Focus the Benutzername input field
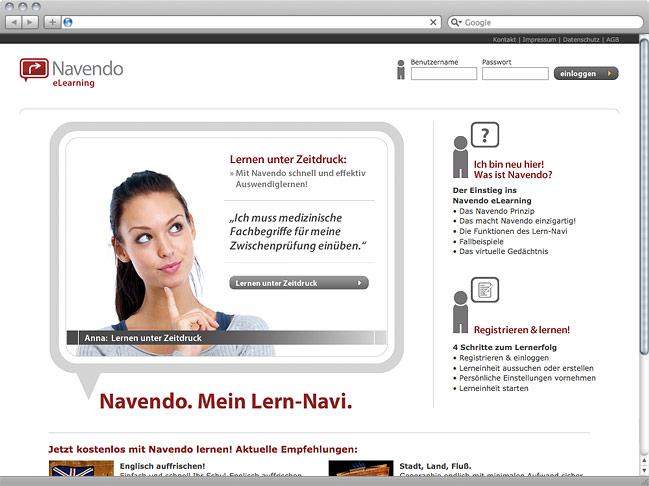 (x=444, y=74)
